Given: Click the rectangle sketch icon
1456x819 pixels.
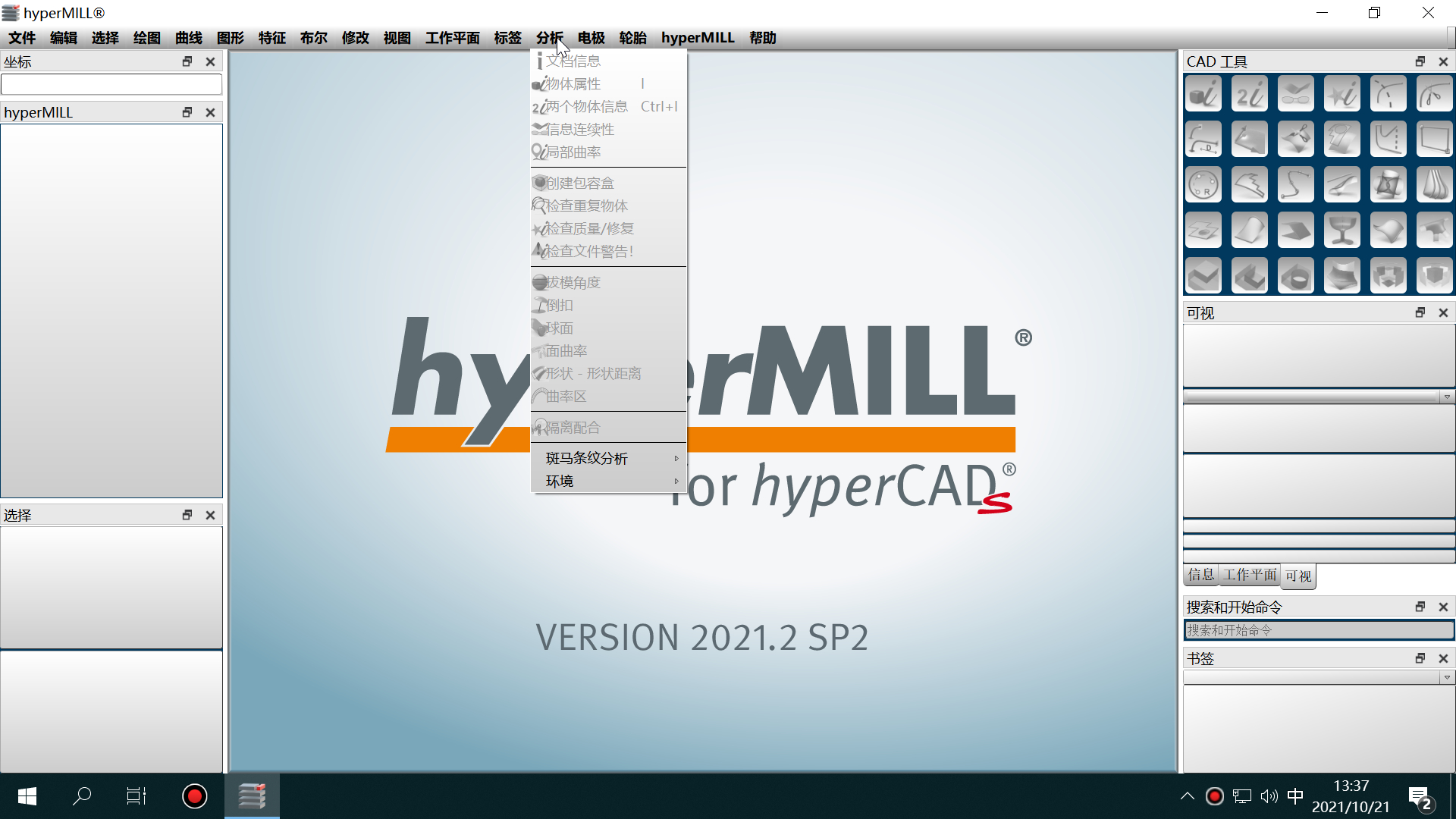Looking at the screenshot, I should coord(1435,140).
